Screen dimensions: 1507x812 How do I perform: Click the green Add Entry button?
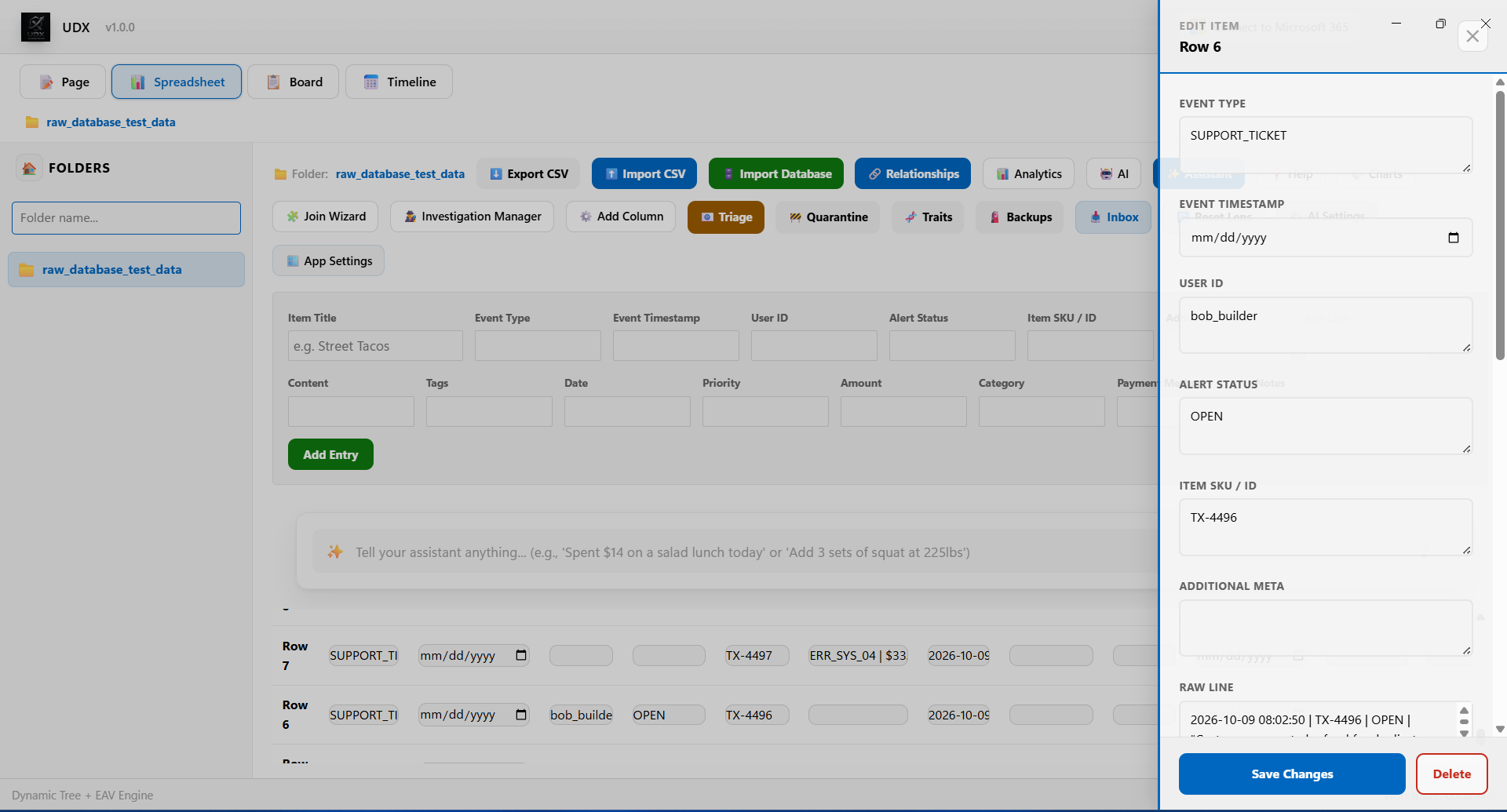330,454
